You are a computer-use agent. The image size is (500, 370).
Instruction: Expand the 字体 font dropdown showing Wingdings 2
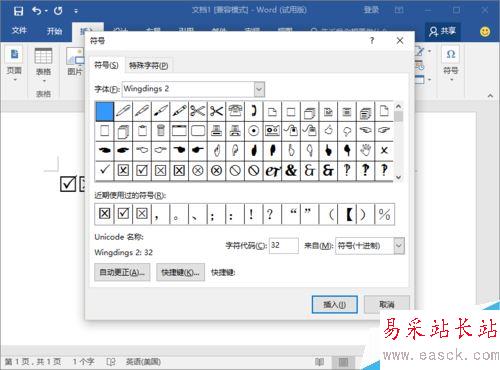(259, 89)
